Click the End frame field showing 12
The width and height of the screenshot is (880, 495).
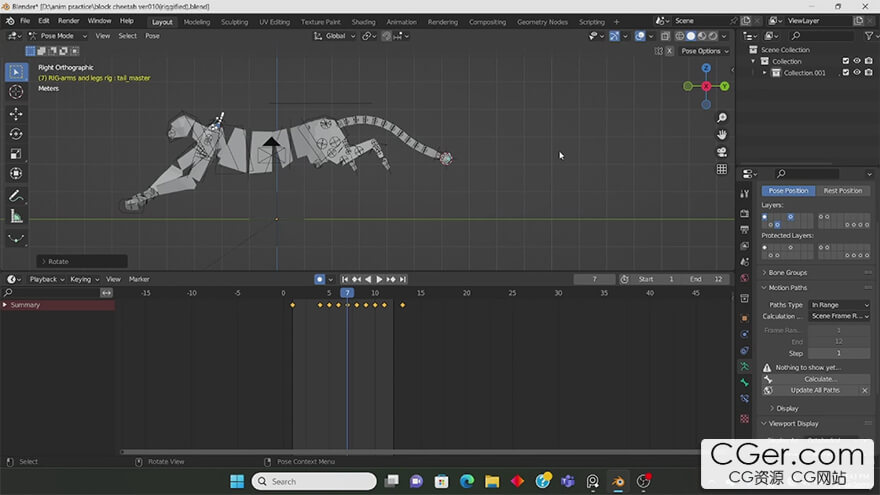706,279
